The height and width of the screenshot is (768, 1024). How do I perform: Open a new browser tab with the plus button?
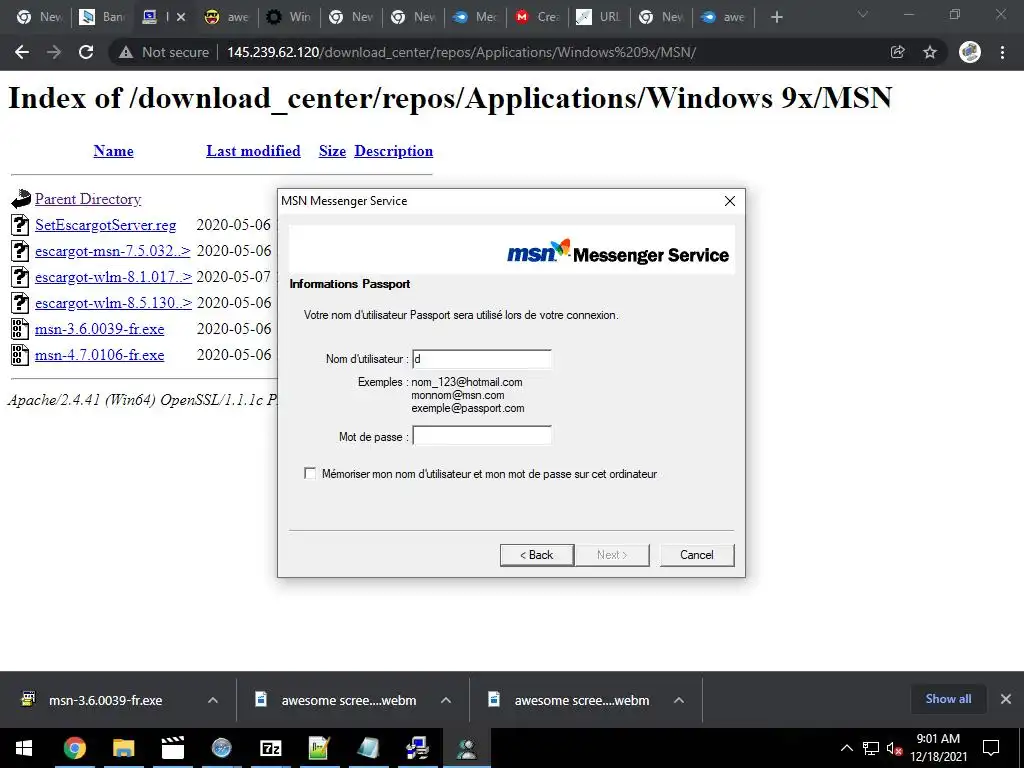[776, 18]
